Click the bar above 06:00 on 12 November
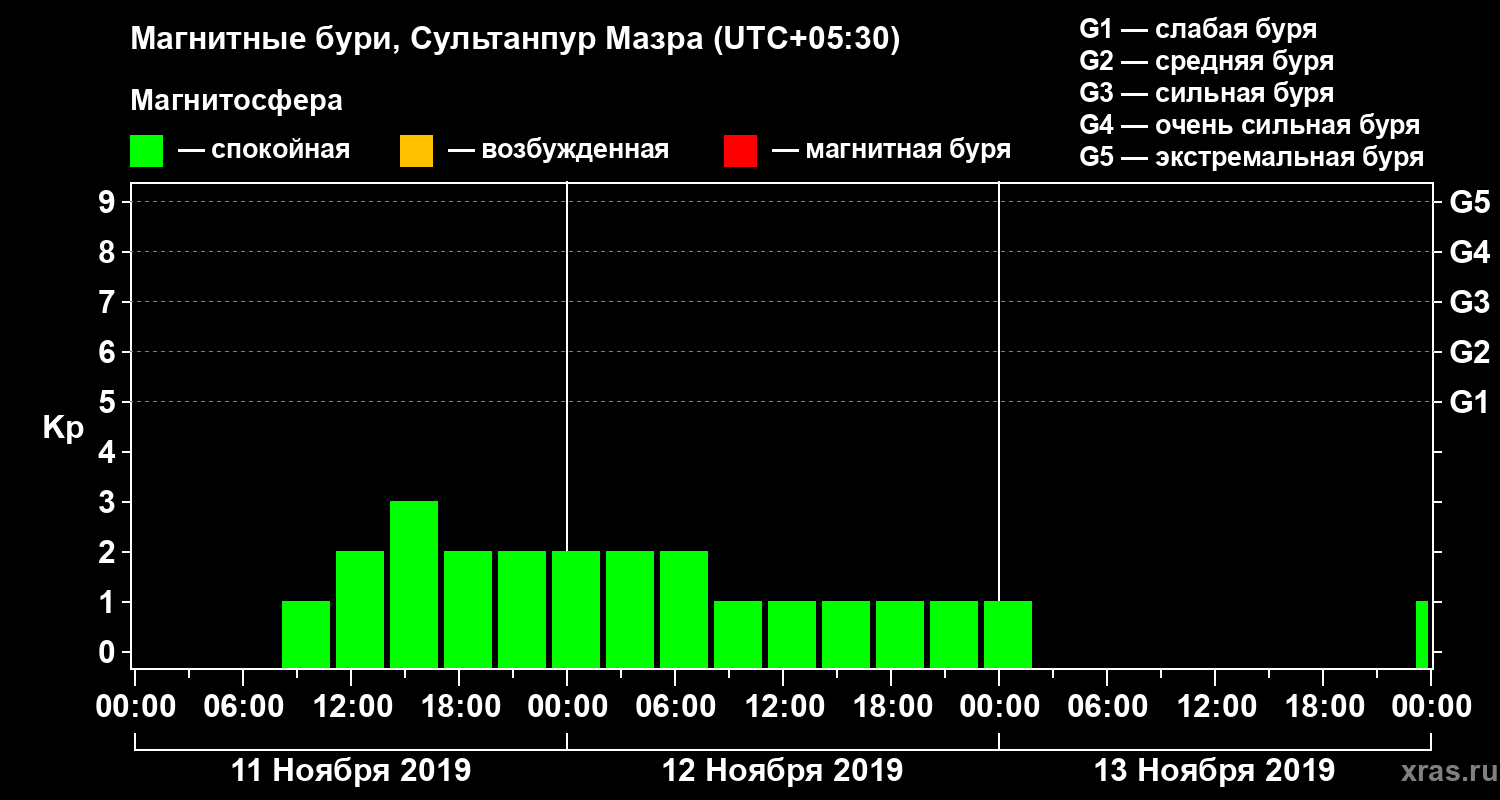 pos(684,609)
